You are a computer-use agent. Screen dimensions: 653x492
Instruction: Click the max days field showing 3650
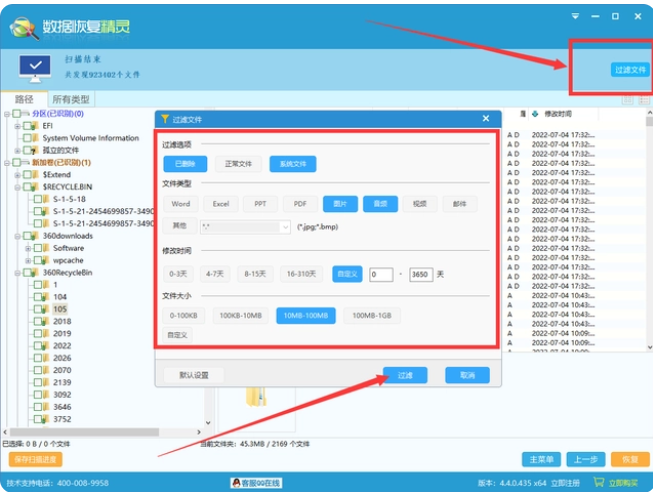pyautogui.click(x=421, y=274)
